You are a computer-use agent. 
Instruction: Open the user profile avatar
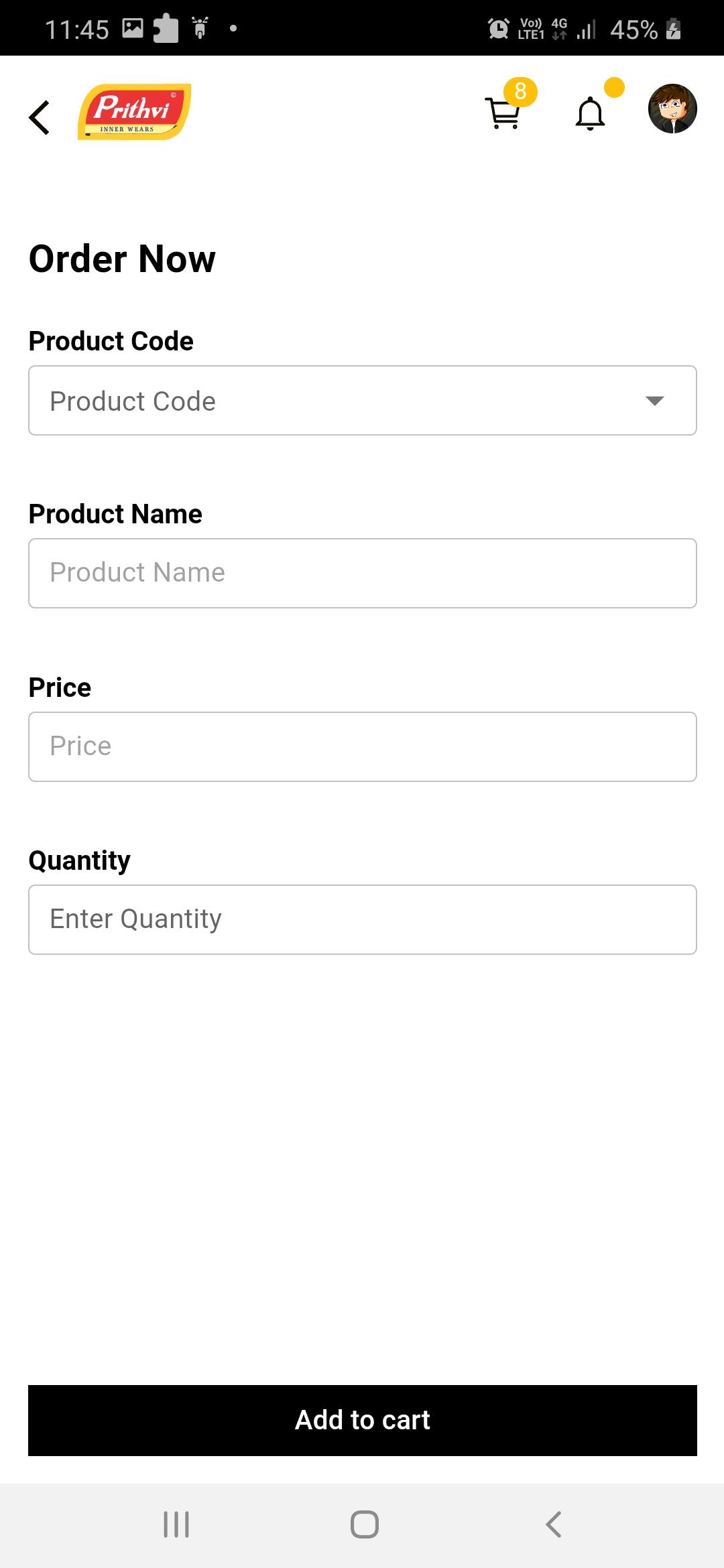672,109
